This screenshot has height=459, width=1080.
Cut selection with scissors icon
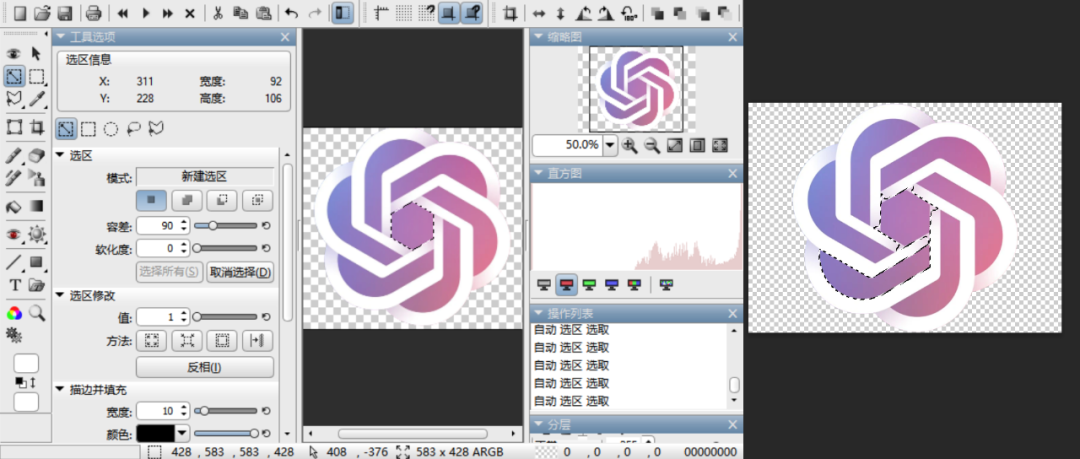[x=218, y=12]
